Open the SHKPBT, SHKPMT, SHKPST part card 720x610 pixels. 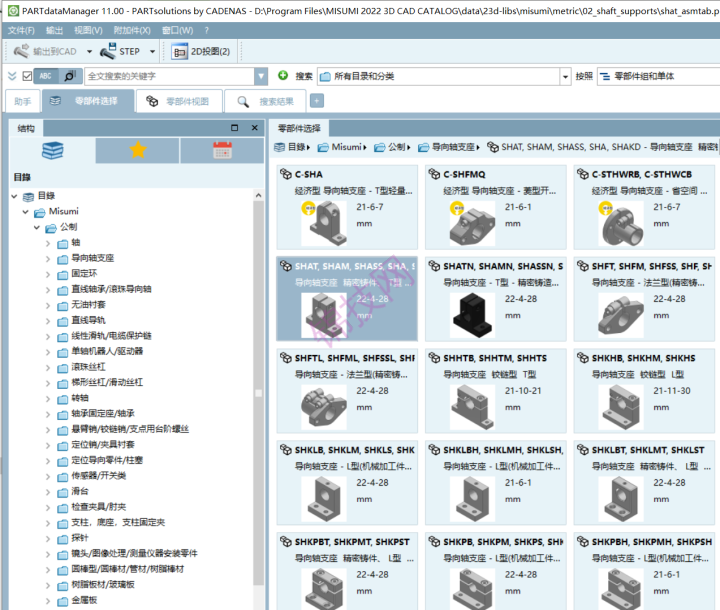pos(347,571)
